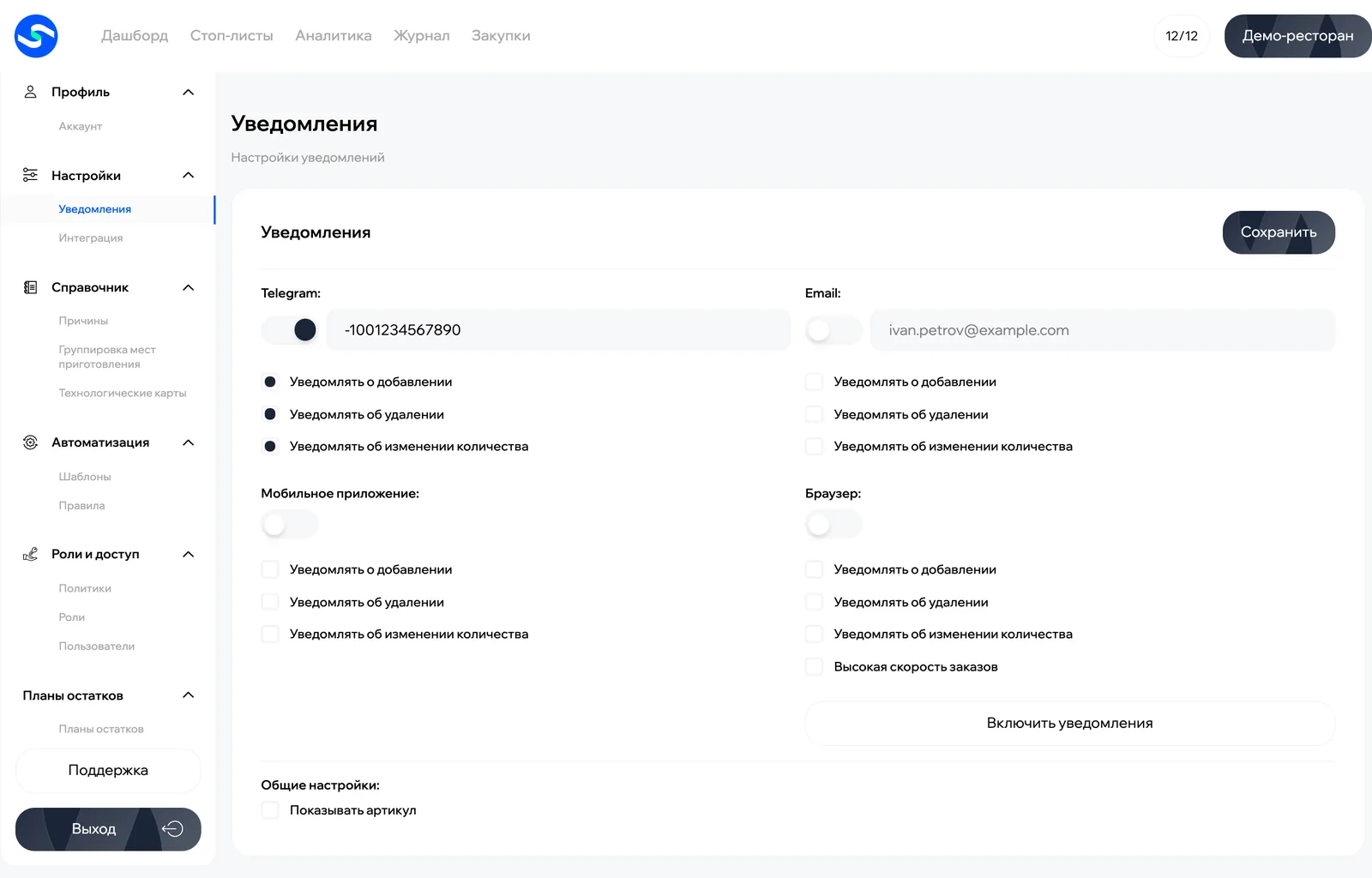Screen dimensions: 1372x878
Task: Collapse the Настройки section chevron
Action: 189,175
